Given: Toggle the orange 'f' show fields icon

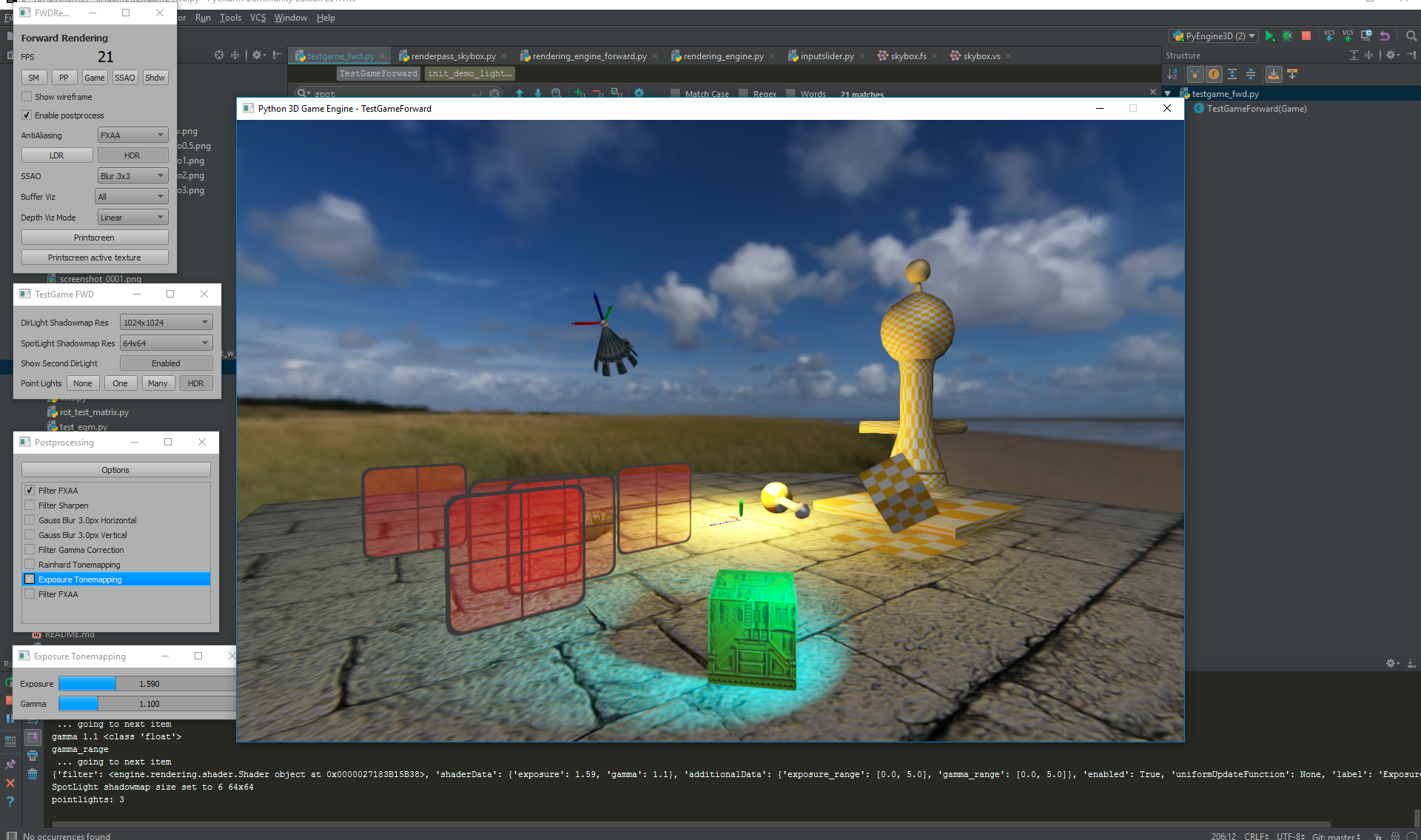Looking at the screenshot, I should click(1214, 74).
